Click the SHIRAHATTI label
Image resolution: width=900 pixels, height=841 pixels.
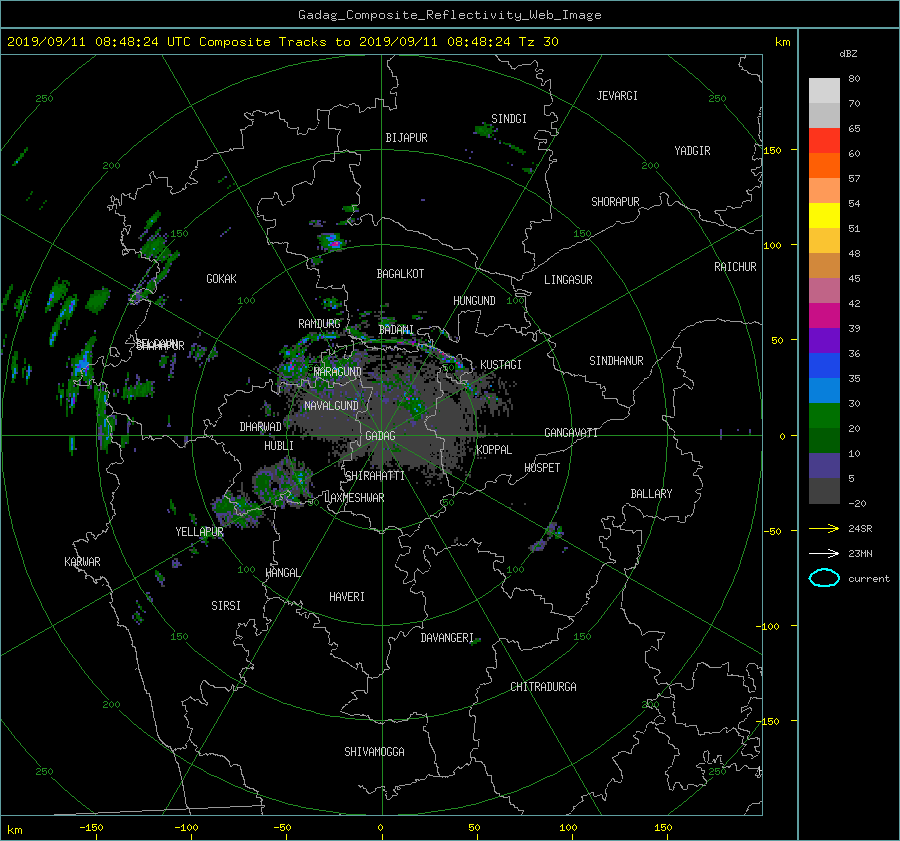(x=375, y=476)
